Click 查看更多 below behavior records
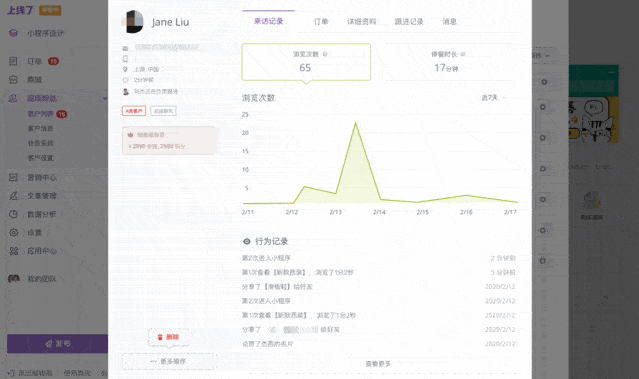 pyautogui.click(x=378, y=364)
